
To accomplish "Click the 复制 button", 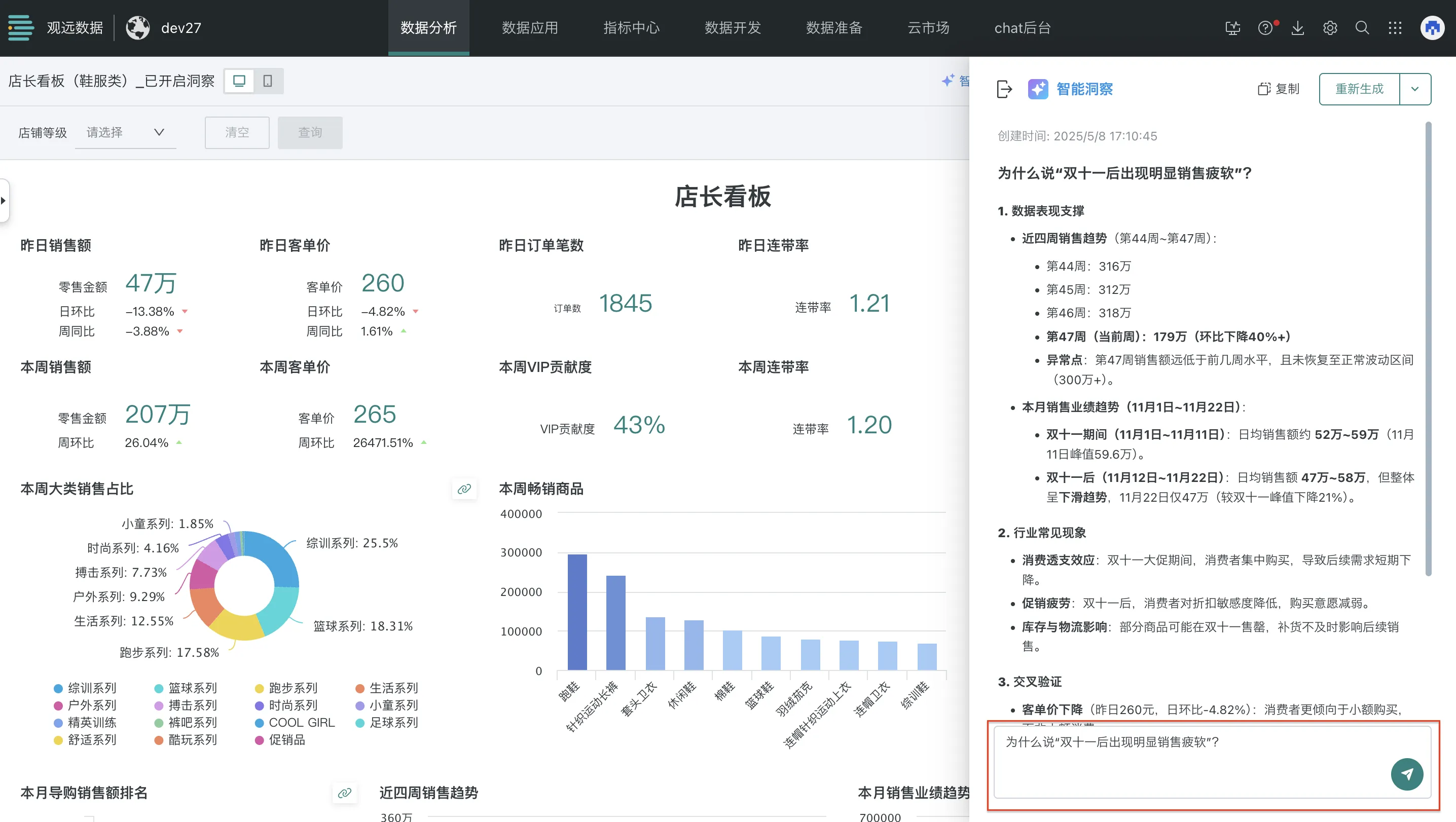I will (x=1279, y=89).
